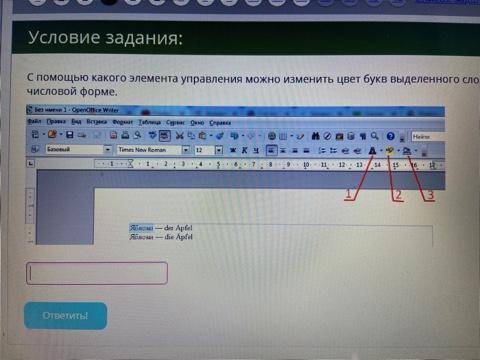Click the Open file icon
The image size is (480, 360).
coord(52,135)
